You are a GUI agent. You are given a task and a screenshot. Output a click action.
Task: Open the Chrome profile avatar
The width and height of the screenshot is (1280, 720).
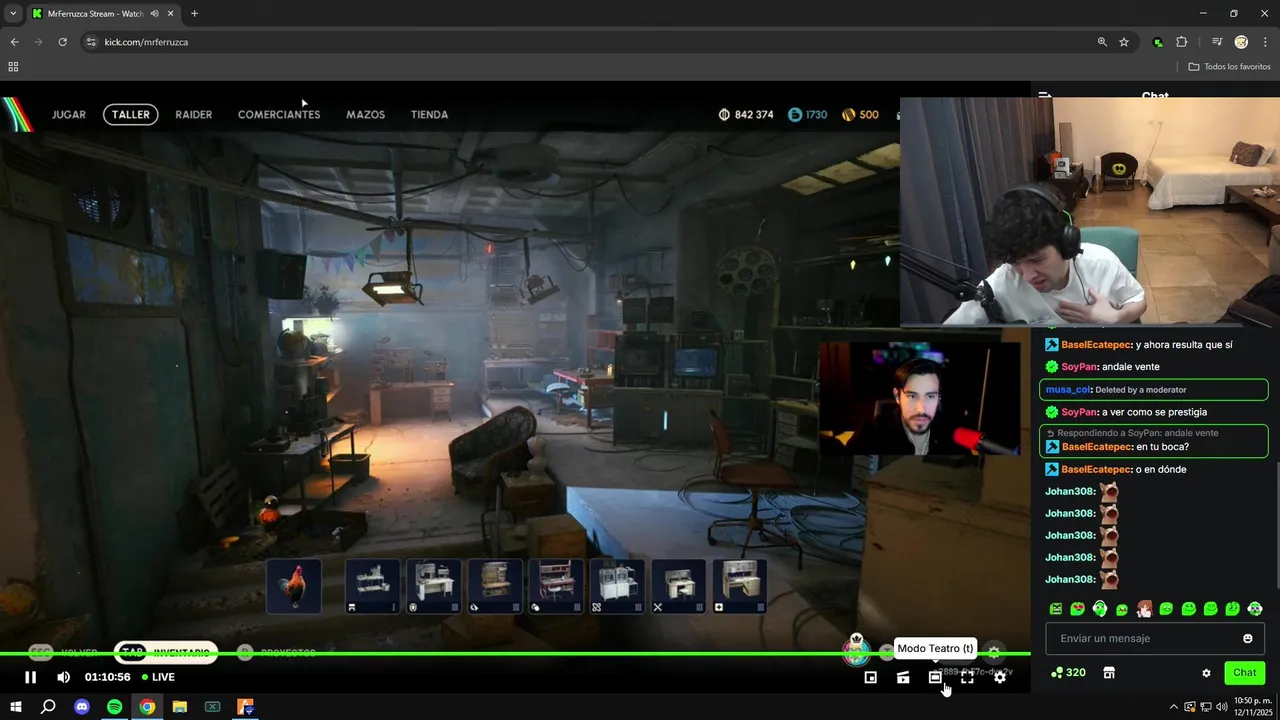1241,42
